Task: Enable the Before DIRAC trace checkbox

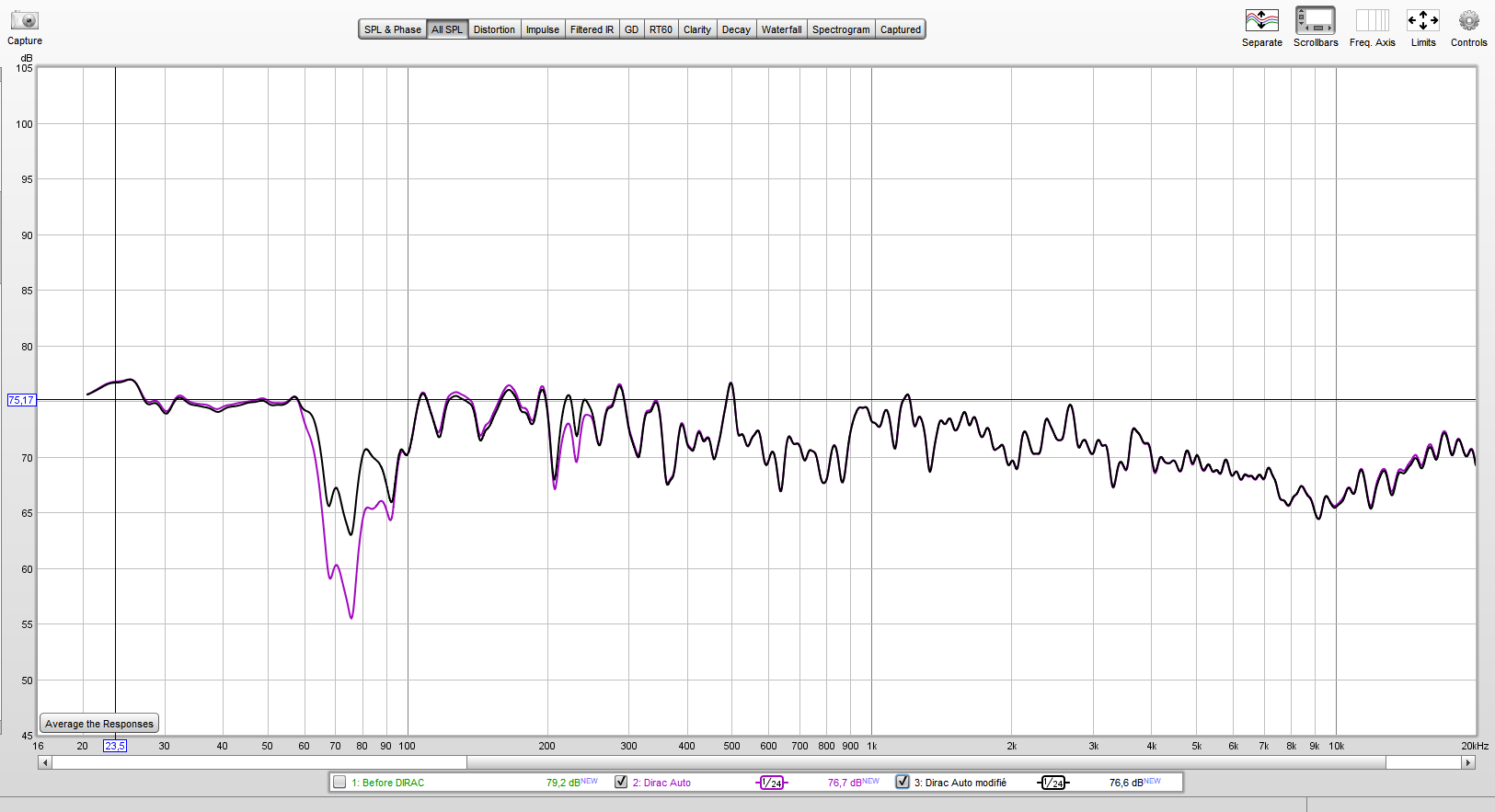Action: tap(339, 782)
